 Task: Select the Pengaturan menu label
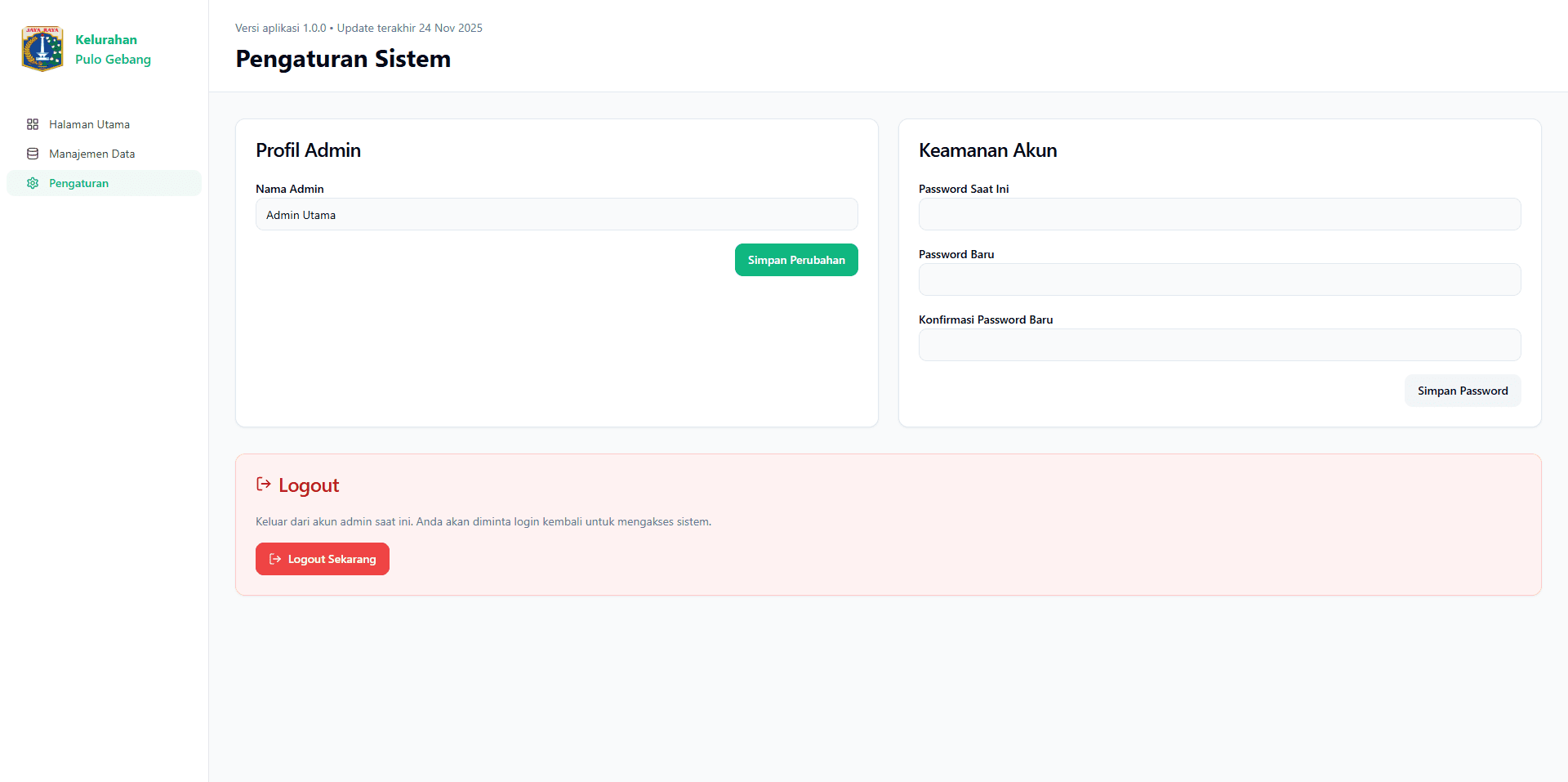click(x=78, y=183)
